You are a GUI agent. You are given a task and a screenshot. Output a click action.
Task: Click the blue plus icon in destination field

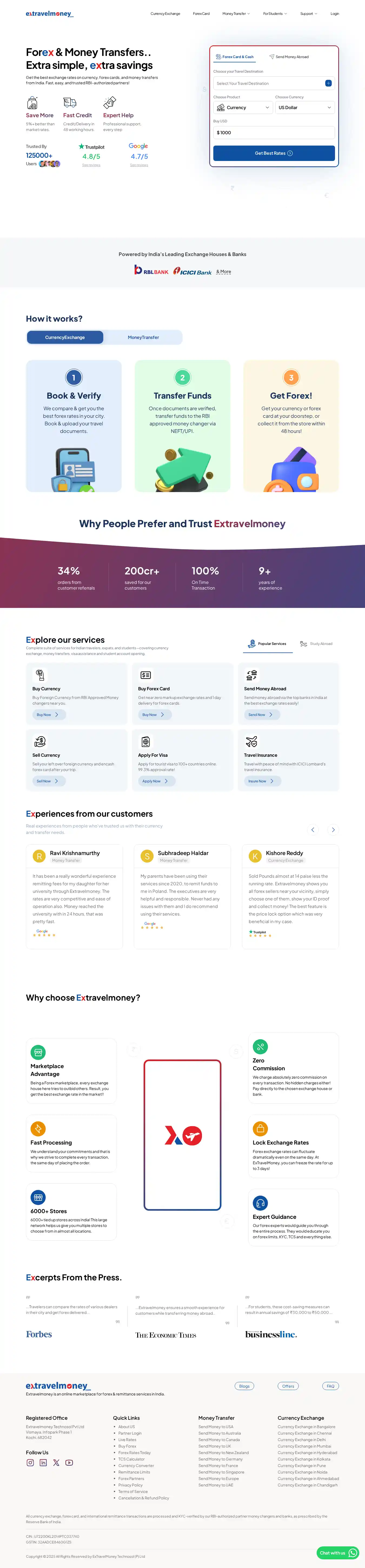pyautogui.click(x=328, y=83)
